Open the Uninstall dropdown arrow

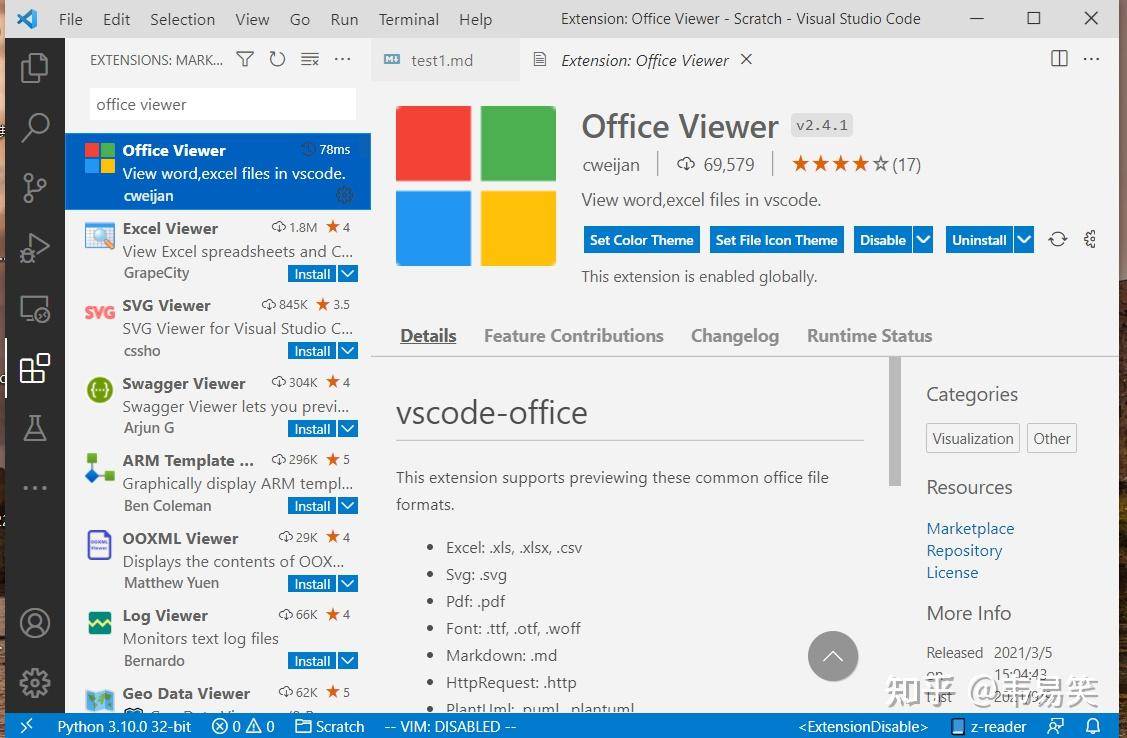tap(1024, 239)
